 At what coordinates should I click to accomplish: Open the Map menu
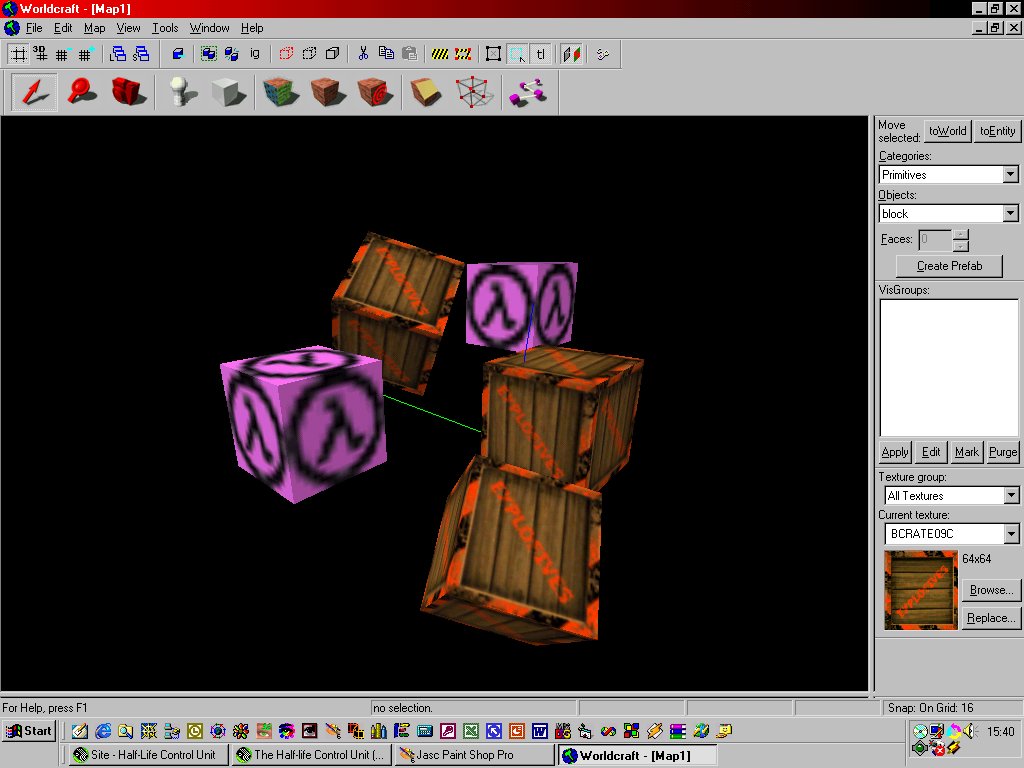[x=95, y=28]
